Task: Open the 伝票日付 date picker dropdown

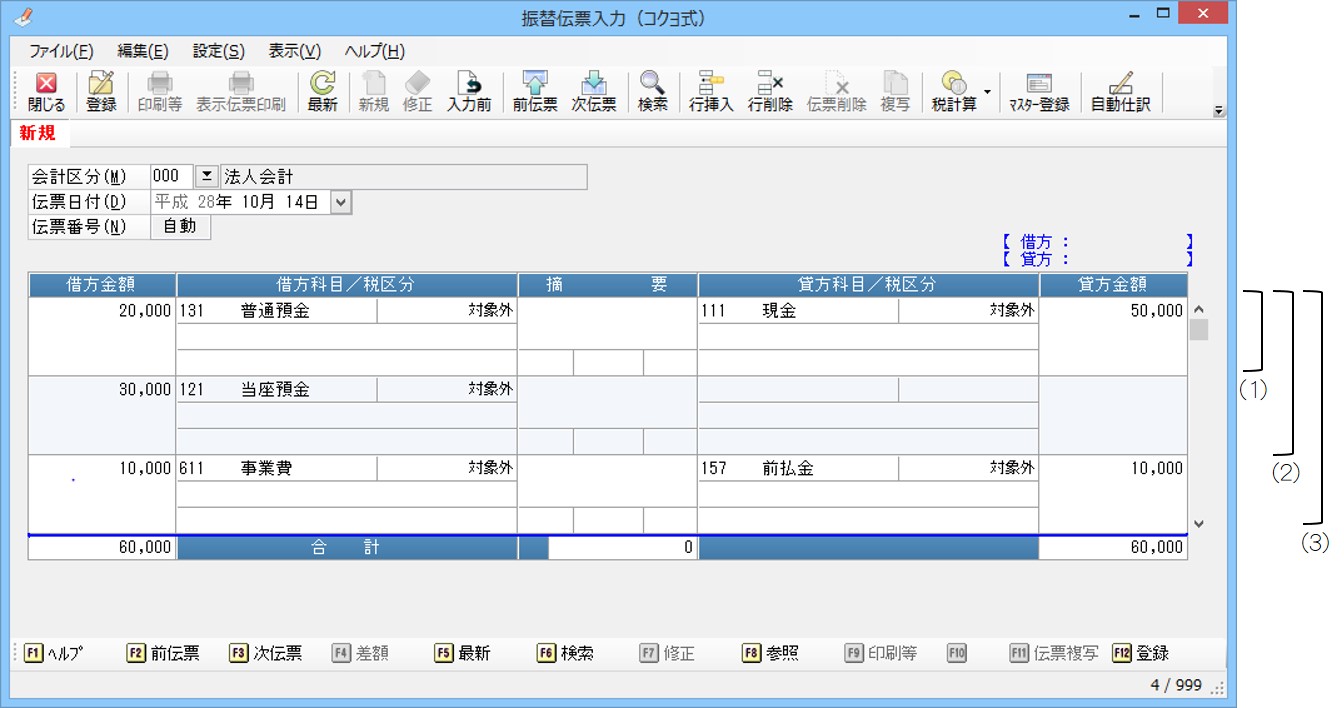Action: pyautogui.click(x=341, y=202)
